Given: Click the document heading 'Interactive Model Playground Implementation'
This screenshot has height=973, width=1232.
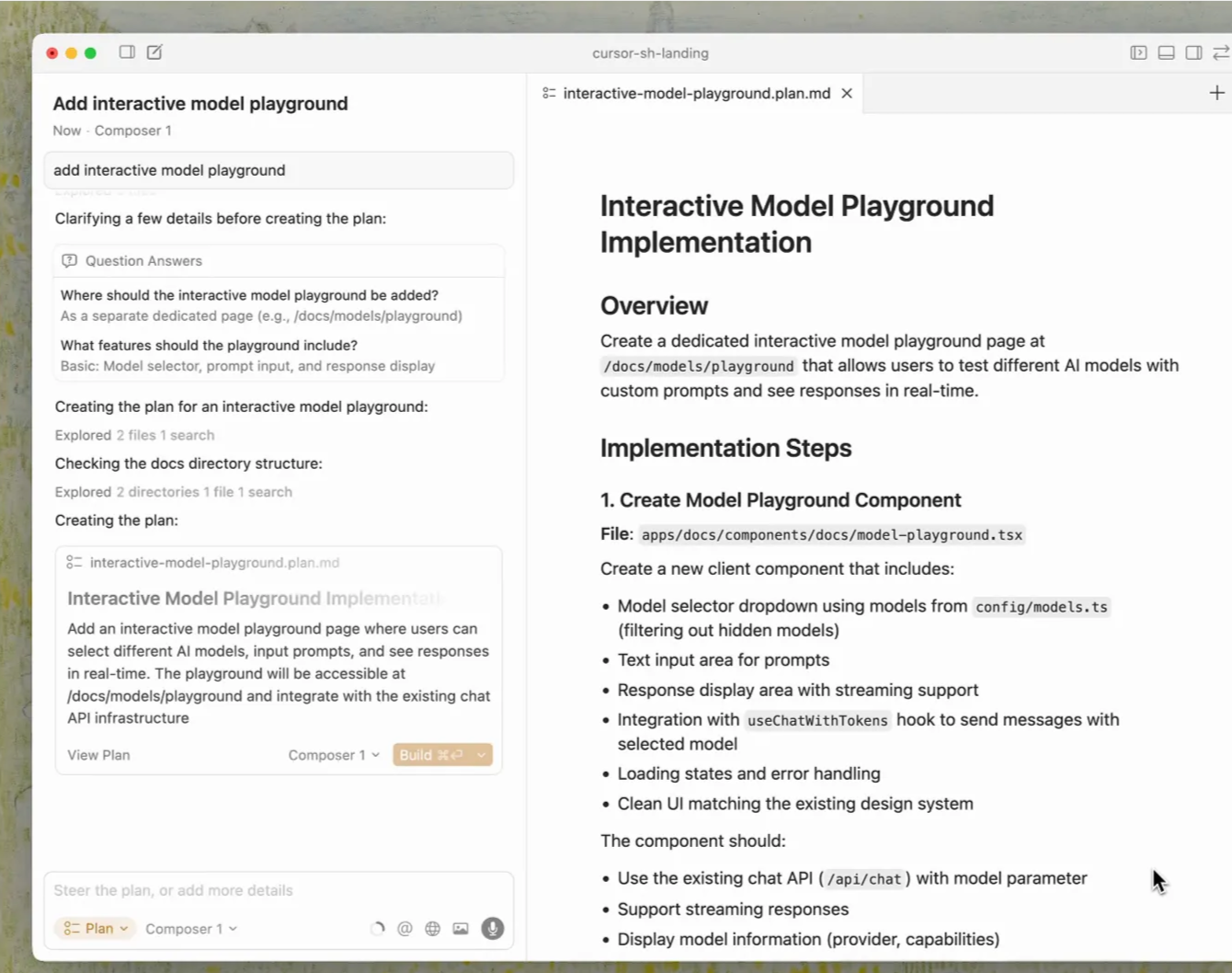Looking at the screenshot, I should 797,223.
